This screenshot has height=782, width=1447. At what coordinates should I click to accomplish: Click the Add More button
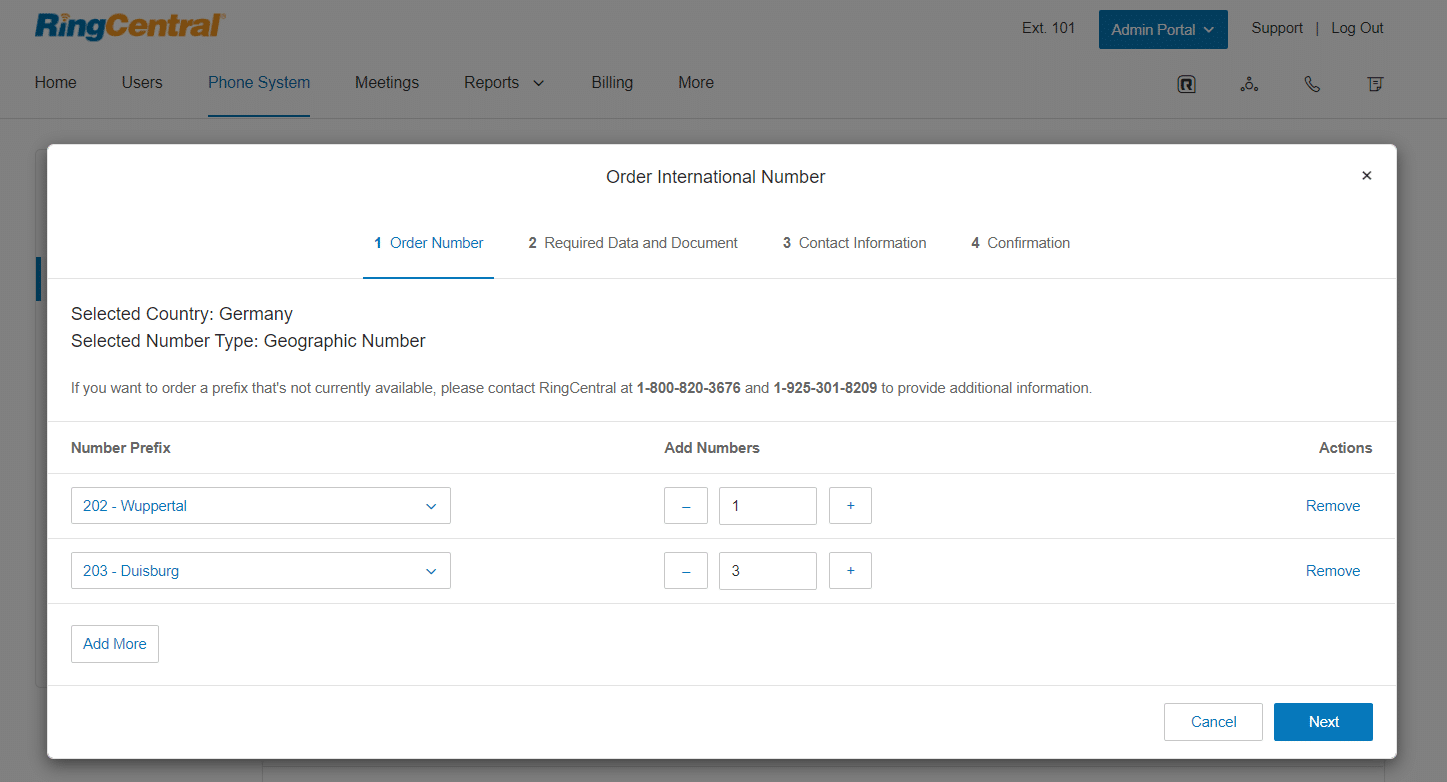[115, 644]
